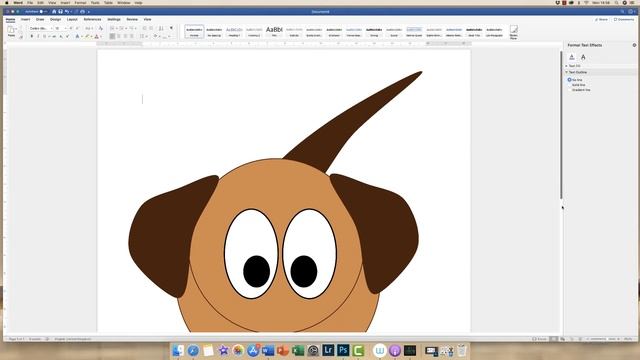This screenshot has height=360, width=640.
Task: Open the Trash in the Dock
Action: pyautogui.click(x=462, y=350)
